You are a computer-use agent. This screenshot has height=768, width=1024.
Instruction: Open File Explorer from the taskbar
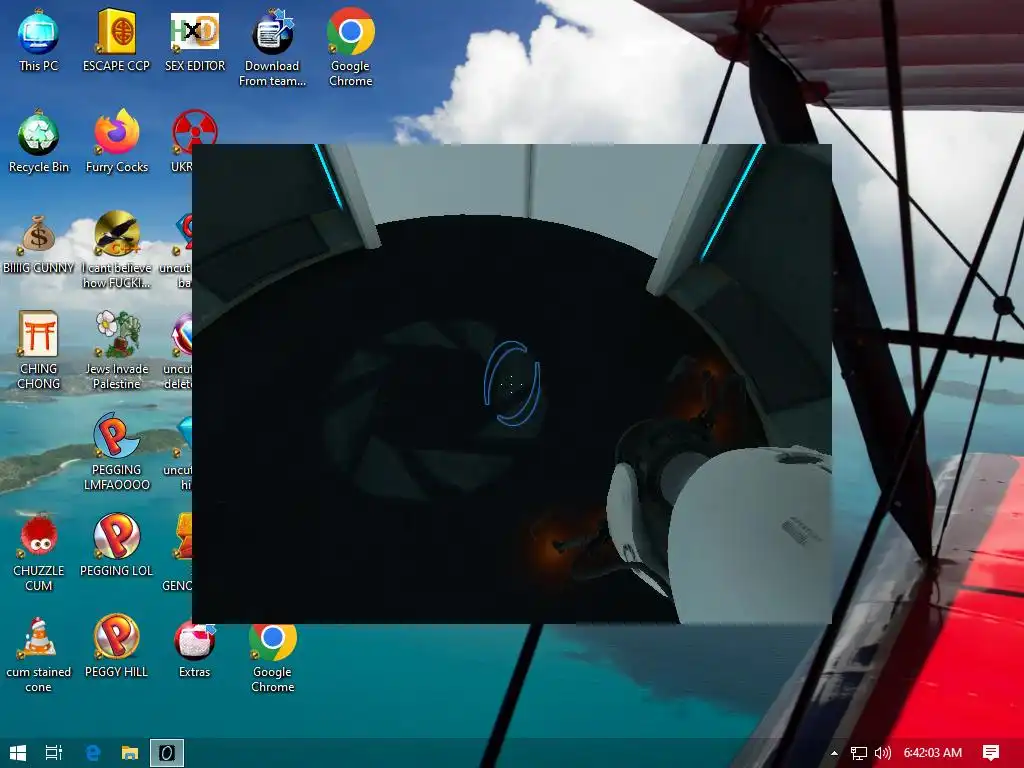tap(130, 753)
